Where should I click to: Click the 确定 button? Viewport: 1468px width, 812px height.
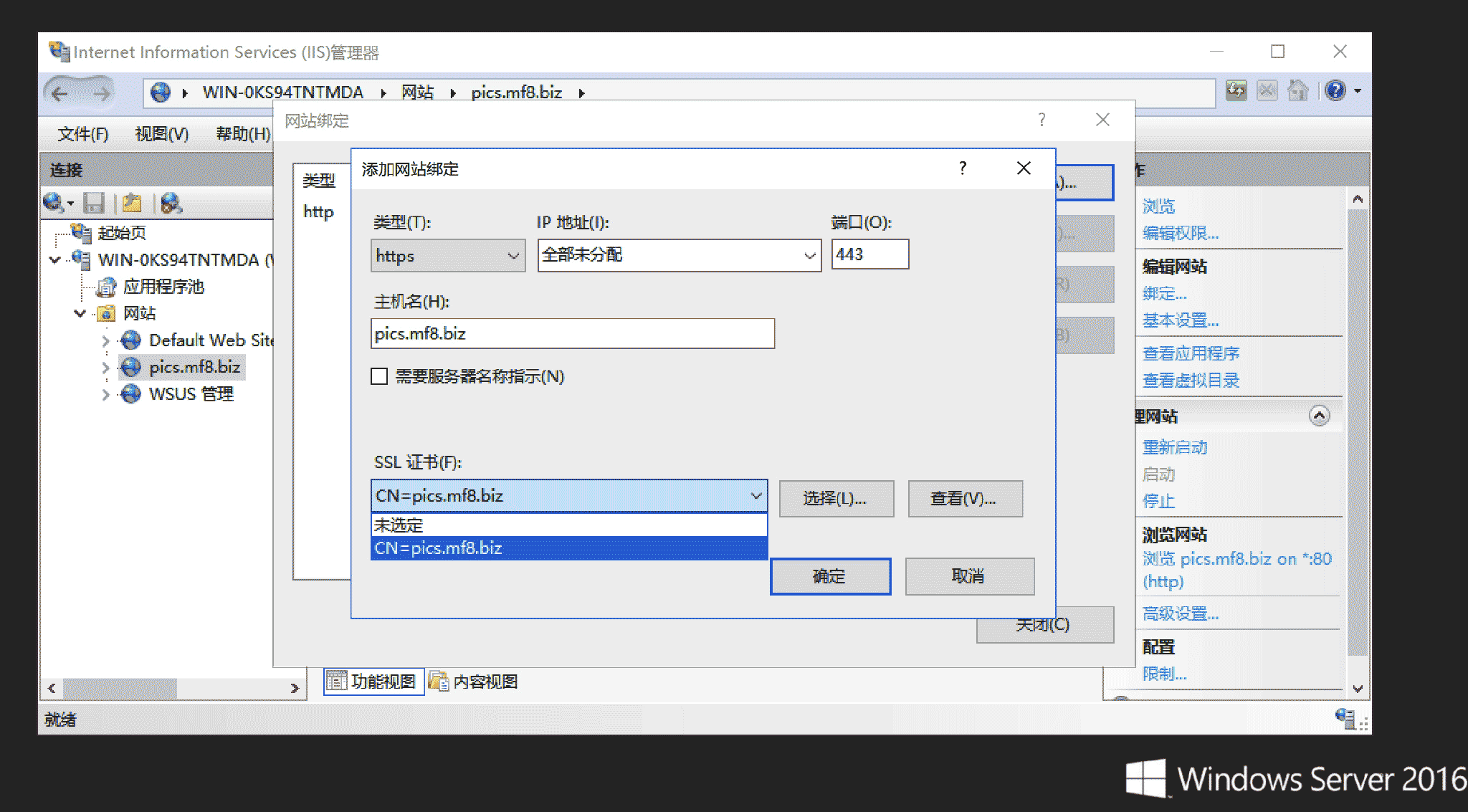830,576
